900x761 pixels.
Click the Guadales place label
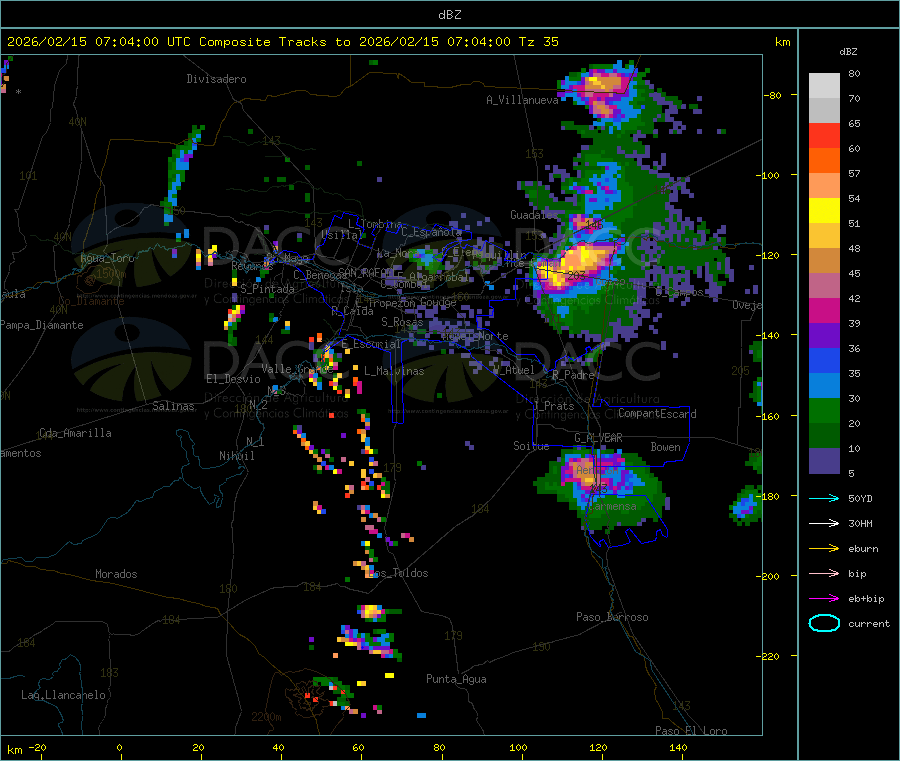[534, 215]
